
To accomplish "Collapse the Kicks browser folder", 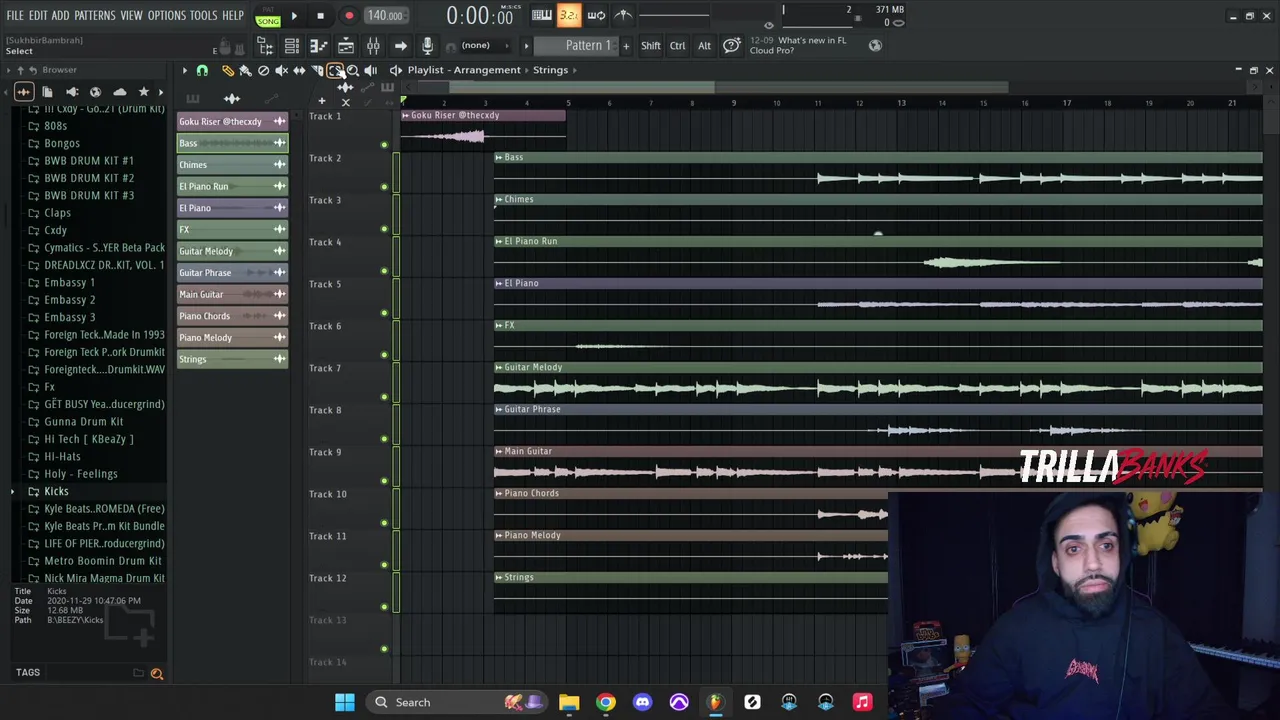I will click(56, 491).
